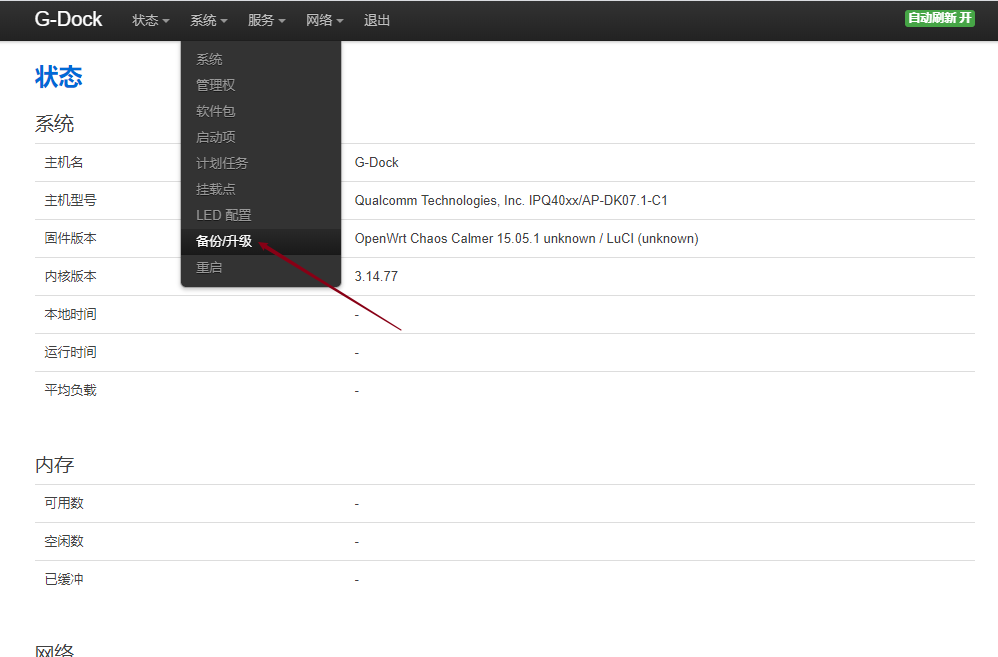
Task: Click the 内核版本 row label
Action: 70,276
